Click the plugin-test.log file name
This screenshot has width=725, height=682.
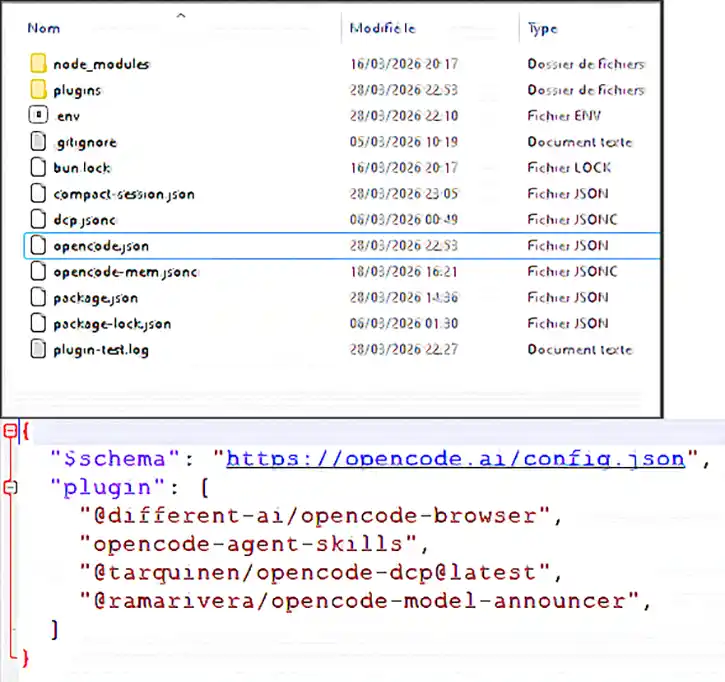[101, 350]
